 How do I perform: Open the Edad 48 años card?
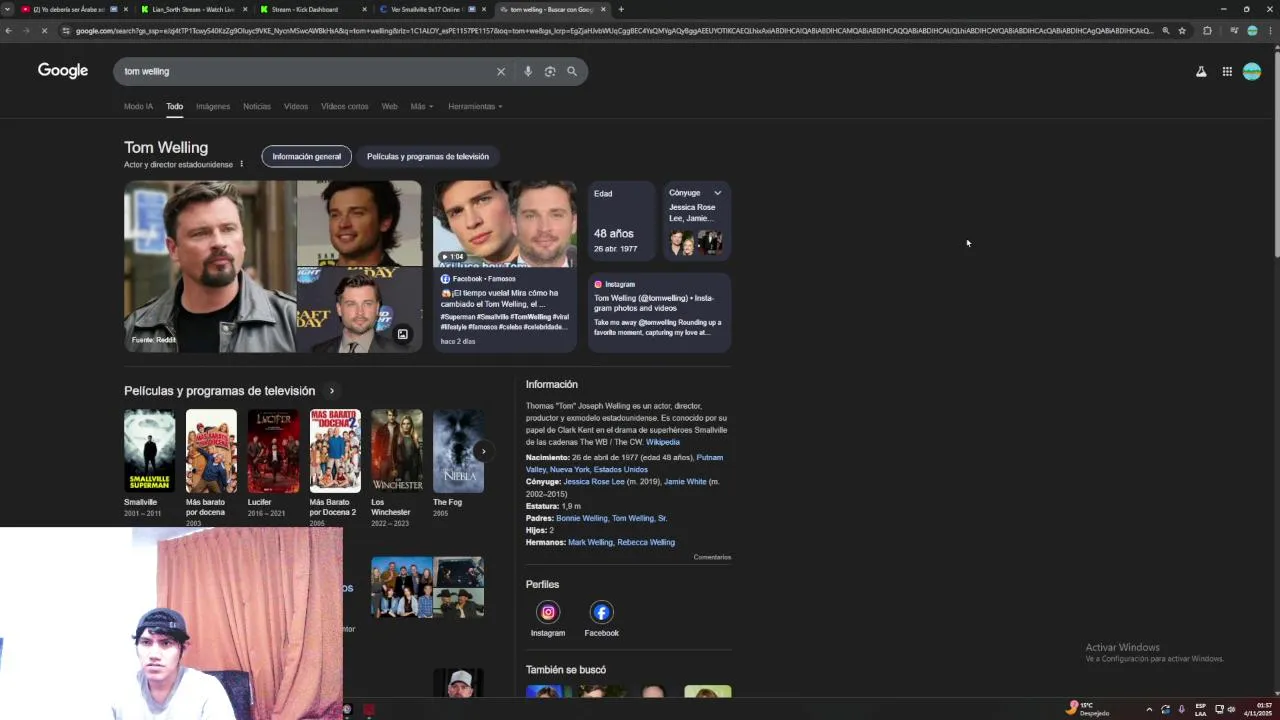[x=621, y=221]
